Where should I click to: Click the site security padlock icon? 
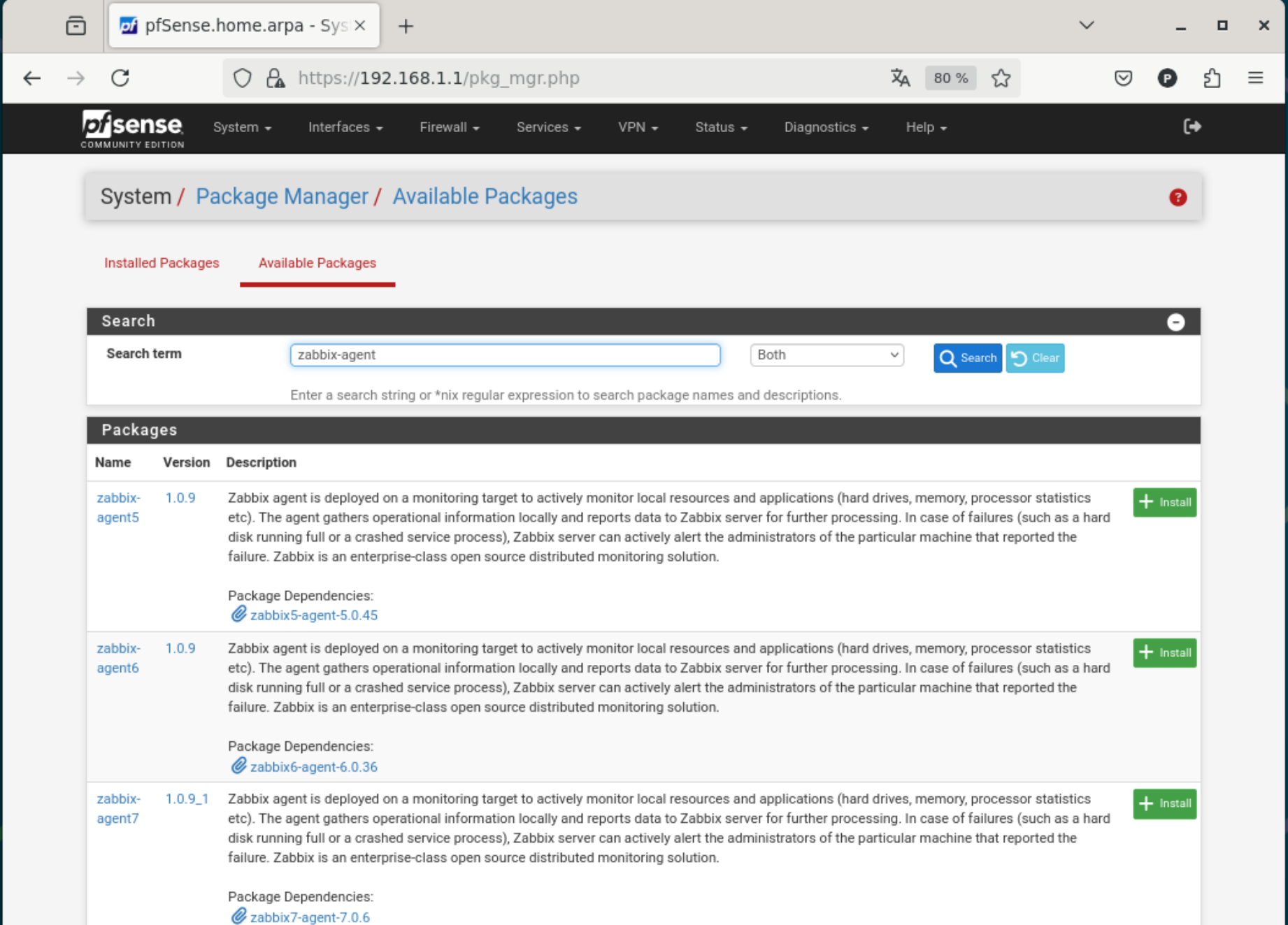coord(276,78)
